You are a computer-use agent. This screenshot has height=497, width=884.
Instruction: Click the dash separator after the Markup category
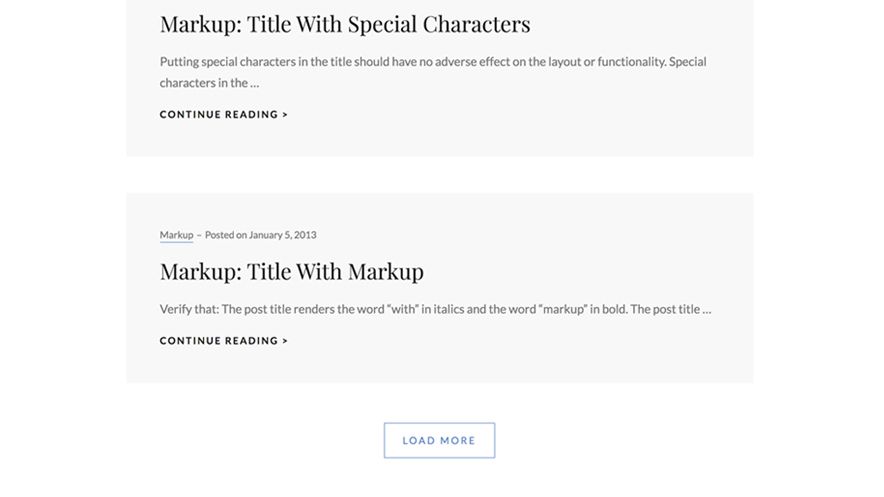199,235
